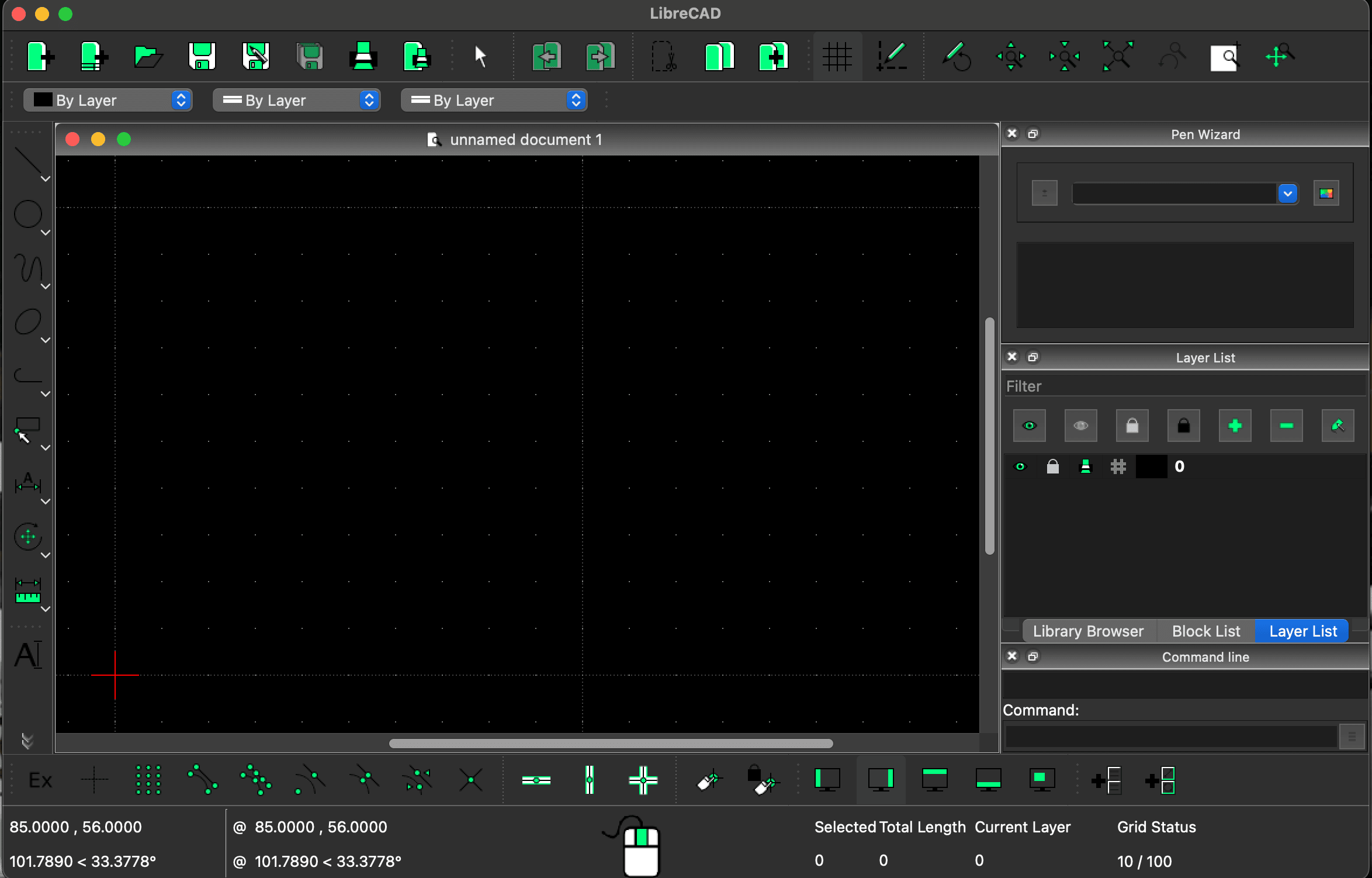The image size is (1372, 878).
Task: Expand more left toolbar tools
Action: click(x=27, y=741)
